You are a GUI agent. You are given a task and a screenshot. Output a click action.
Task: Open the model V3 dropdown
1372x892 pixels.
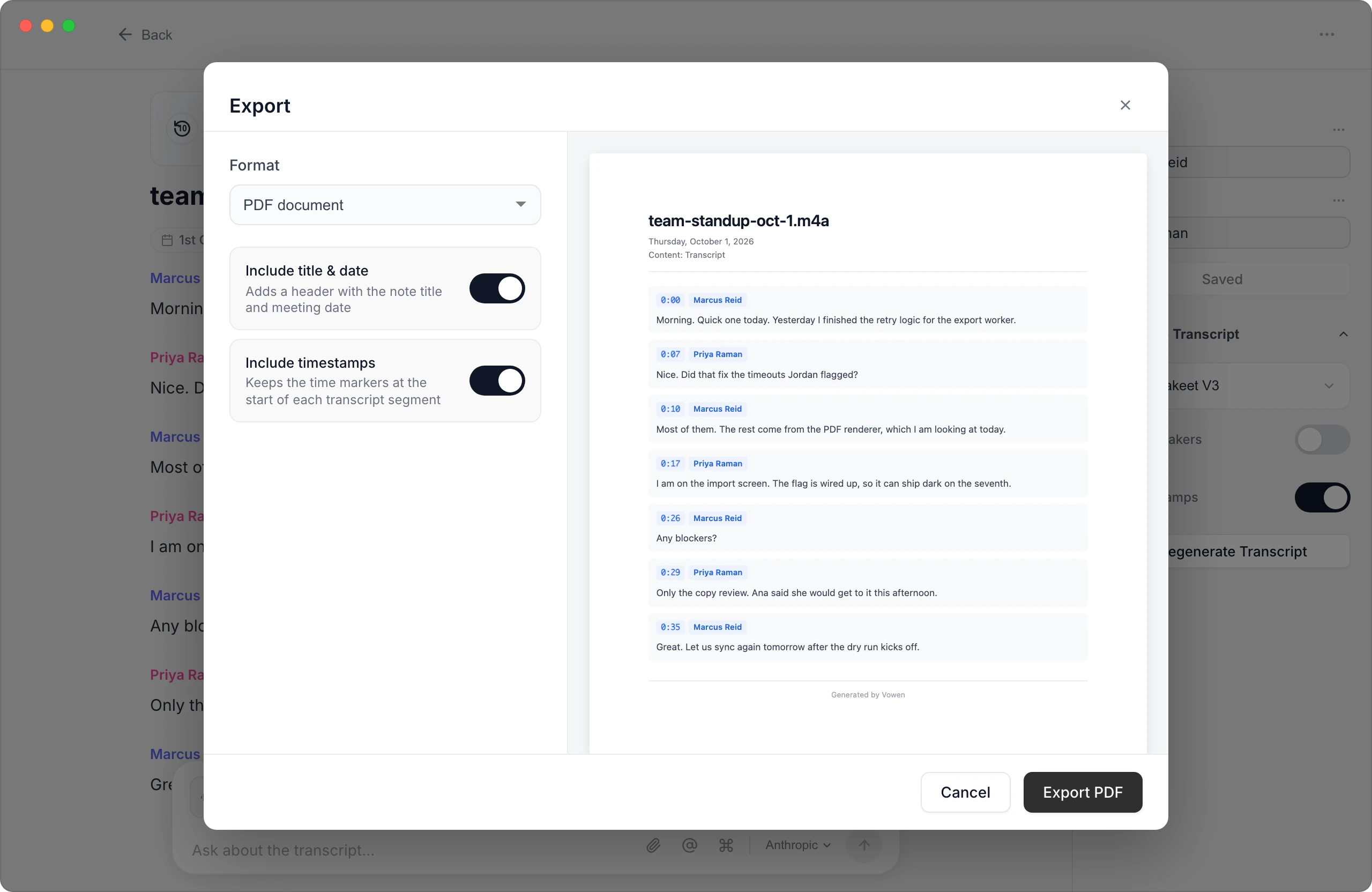tap(1258, 386)
